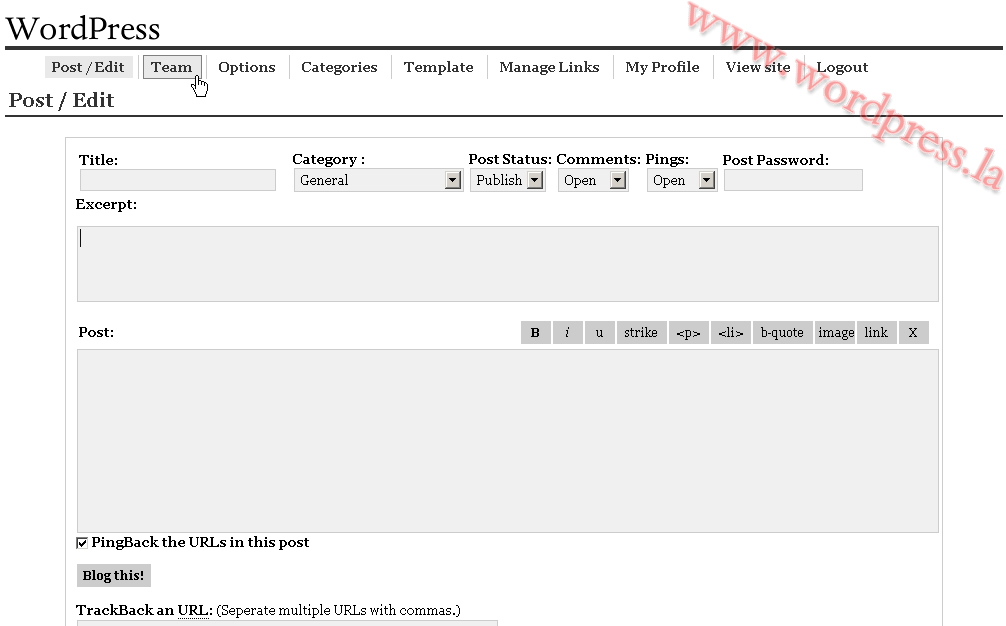Open the Post / Edit menu tab
Viewport: 1006px width, 626px height.
tap(88, 67)
